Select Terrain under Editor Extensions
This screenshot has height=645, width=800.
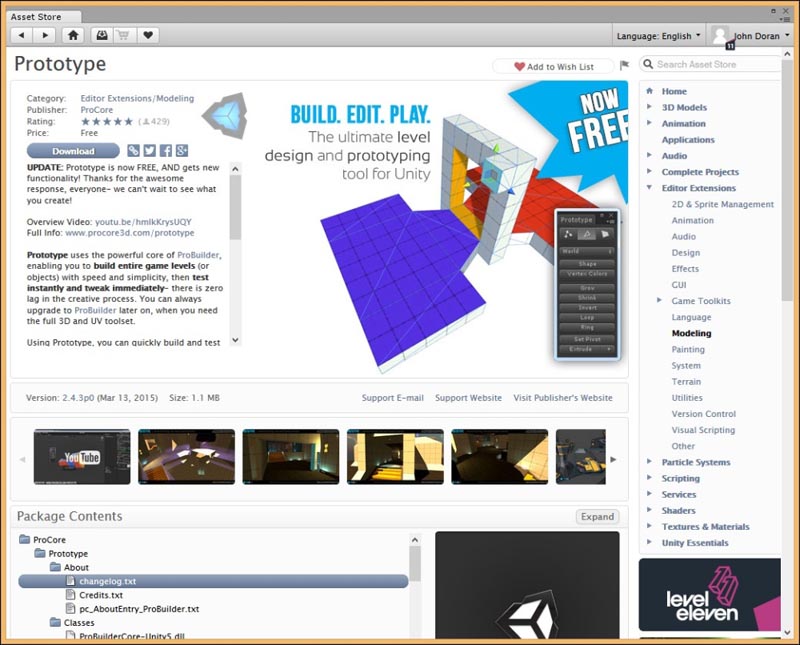pyautogui.click(x=686, y=381)
